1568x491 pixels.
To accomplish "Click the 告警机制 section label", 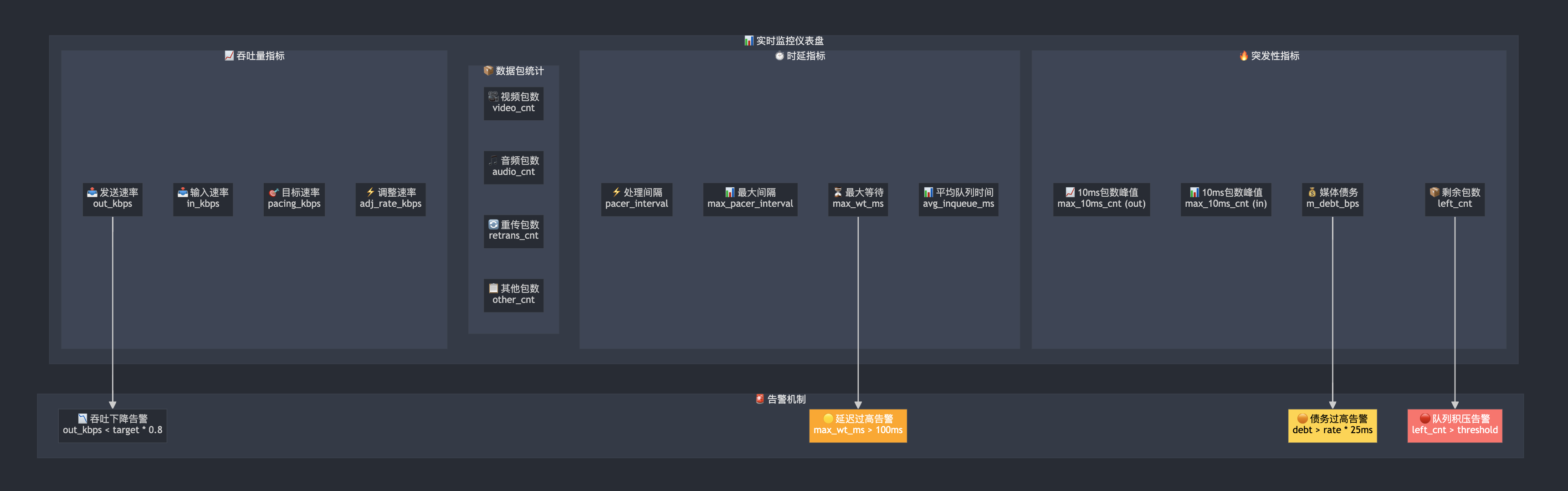I will (786, 399).
